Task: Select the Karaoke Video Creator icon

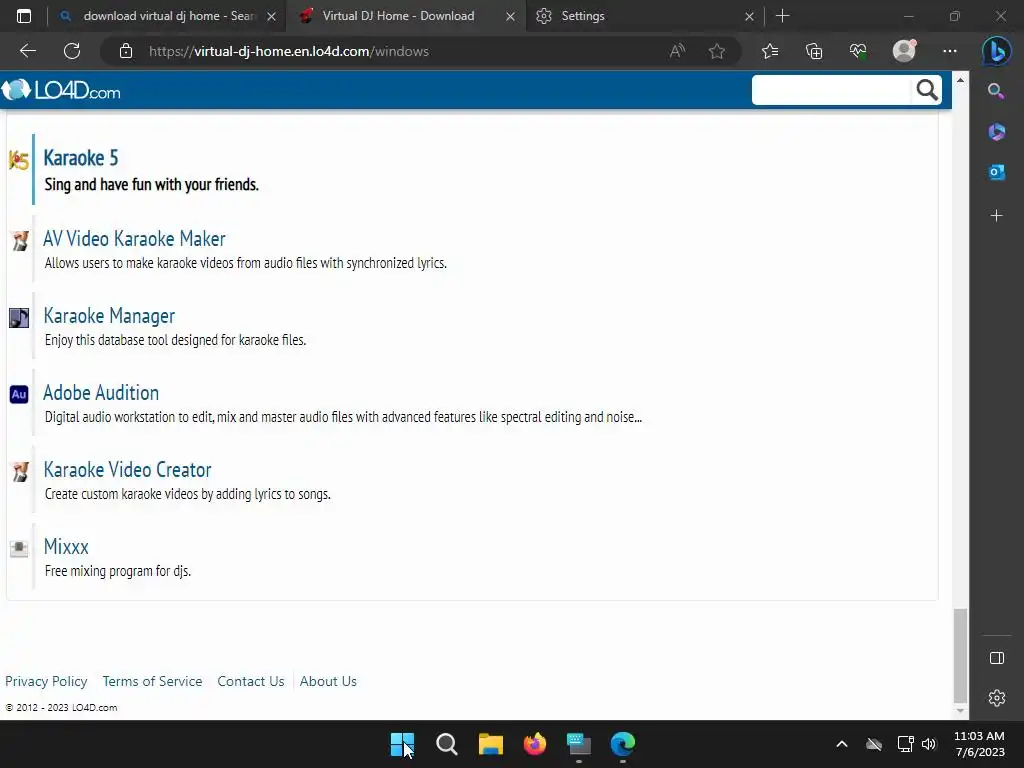Action: pyautogui.click(x=20, y=472)
